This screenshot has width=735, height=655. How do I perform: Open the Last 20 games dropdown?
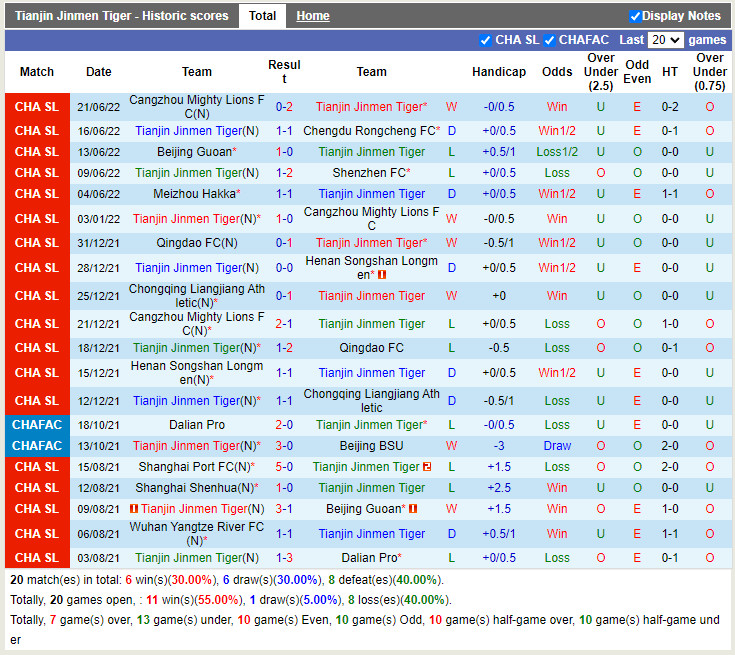click(x=665, y=40)
